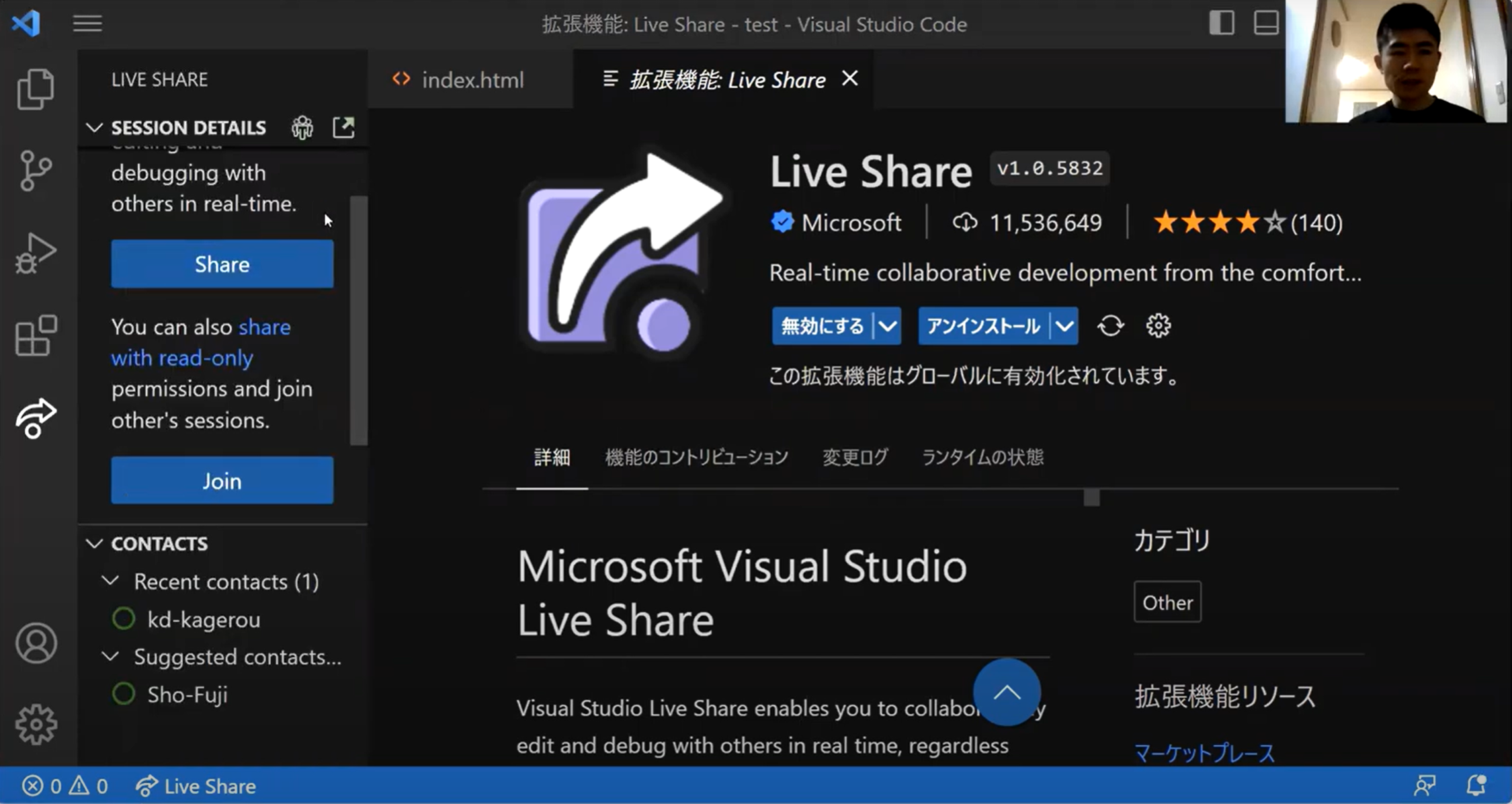Screen dimensions: 1512x804
Task: Open the アンインストール dropdown arrow
Action: coord(1064,326)
